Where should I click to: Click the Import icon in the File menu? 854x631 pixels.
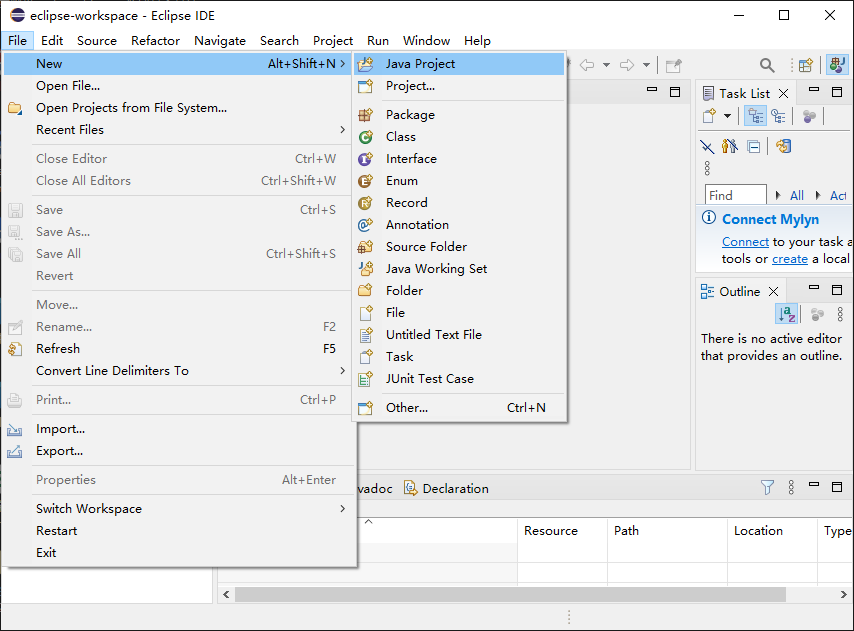(15, 430)
